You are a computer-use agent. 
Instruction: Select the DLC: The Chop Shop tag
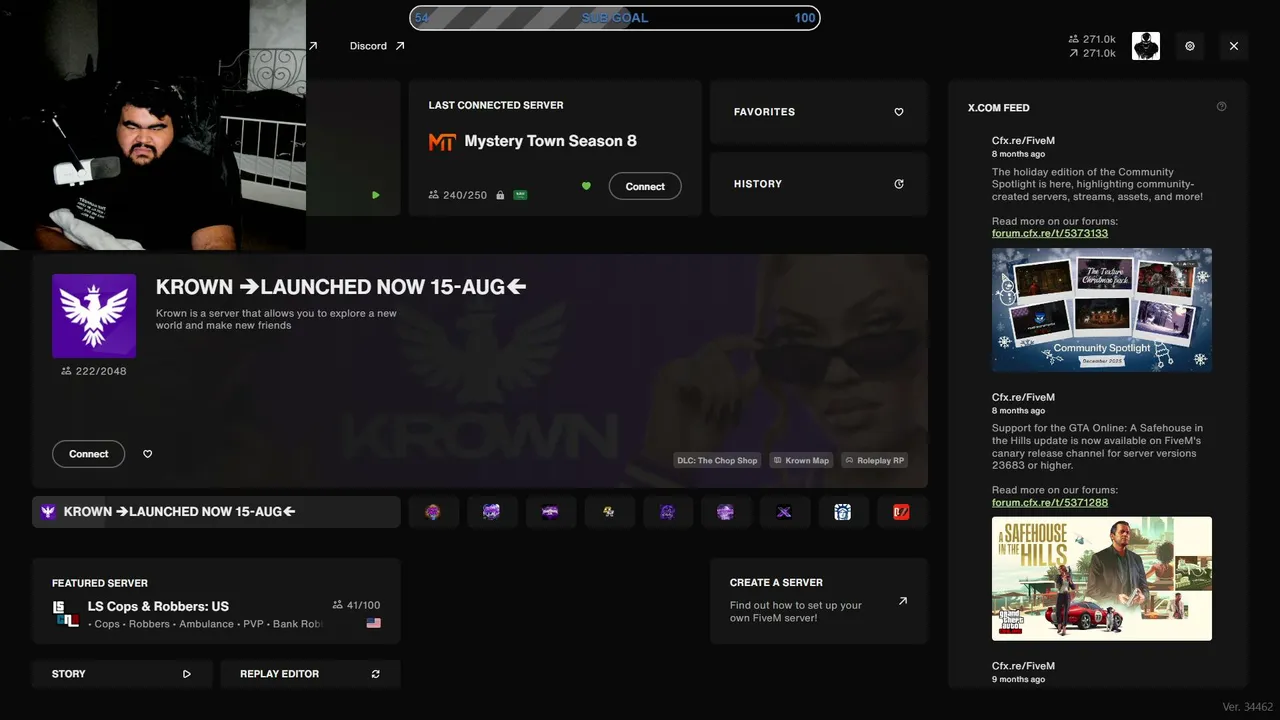718,461
